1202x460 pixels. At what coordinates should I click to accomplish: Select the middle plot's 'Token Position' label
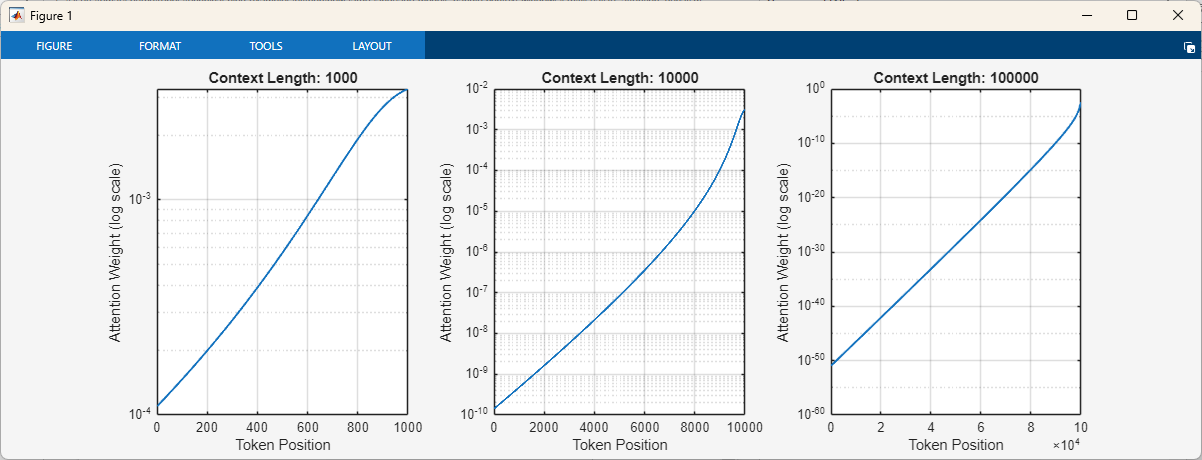point(619,445)
